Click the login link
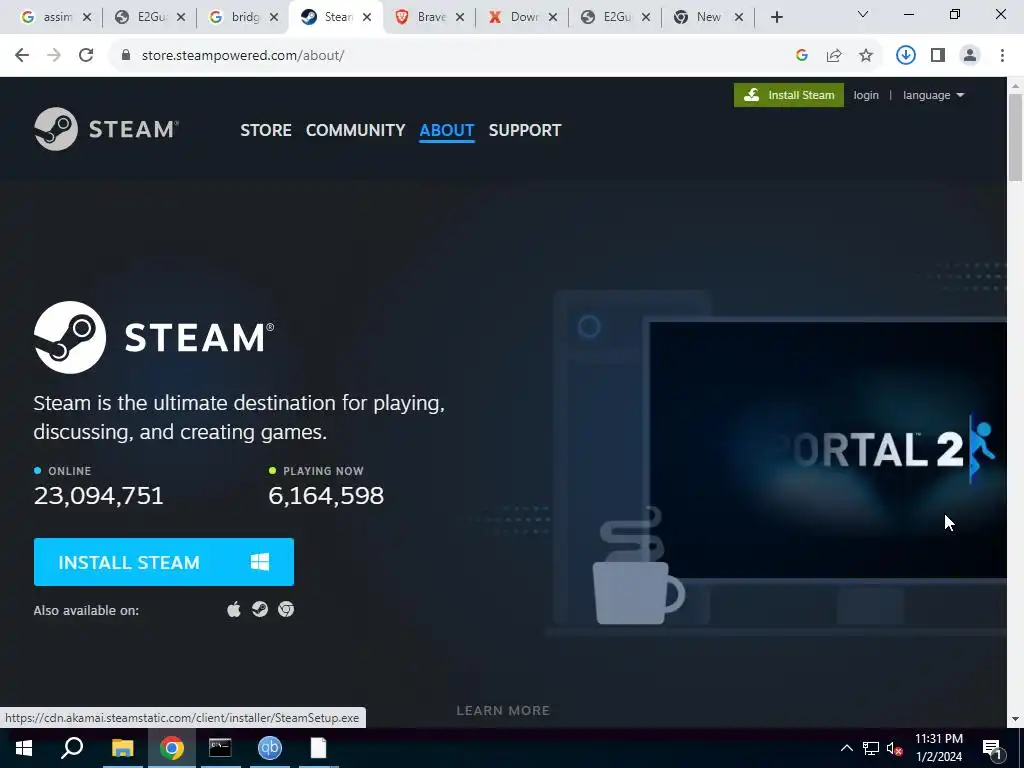This screenshot has width=1024, height=768. 866,95
